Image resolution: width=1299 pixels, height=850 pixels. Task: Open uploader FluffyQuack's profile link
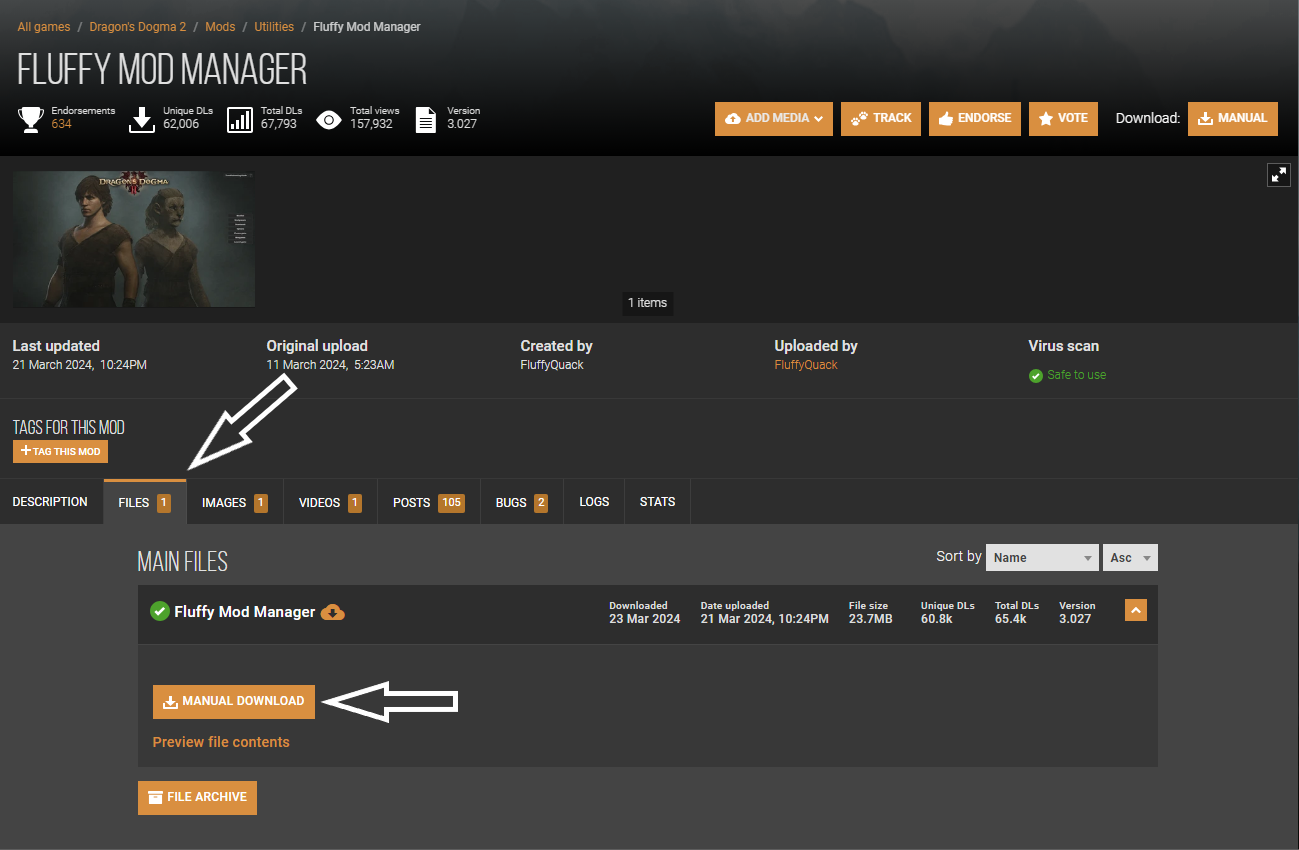pos(806,365)
